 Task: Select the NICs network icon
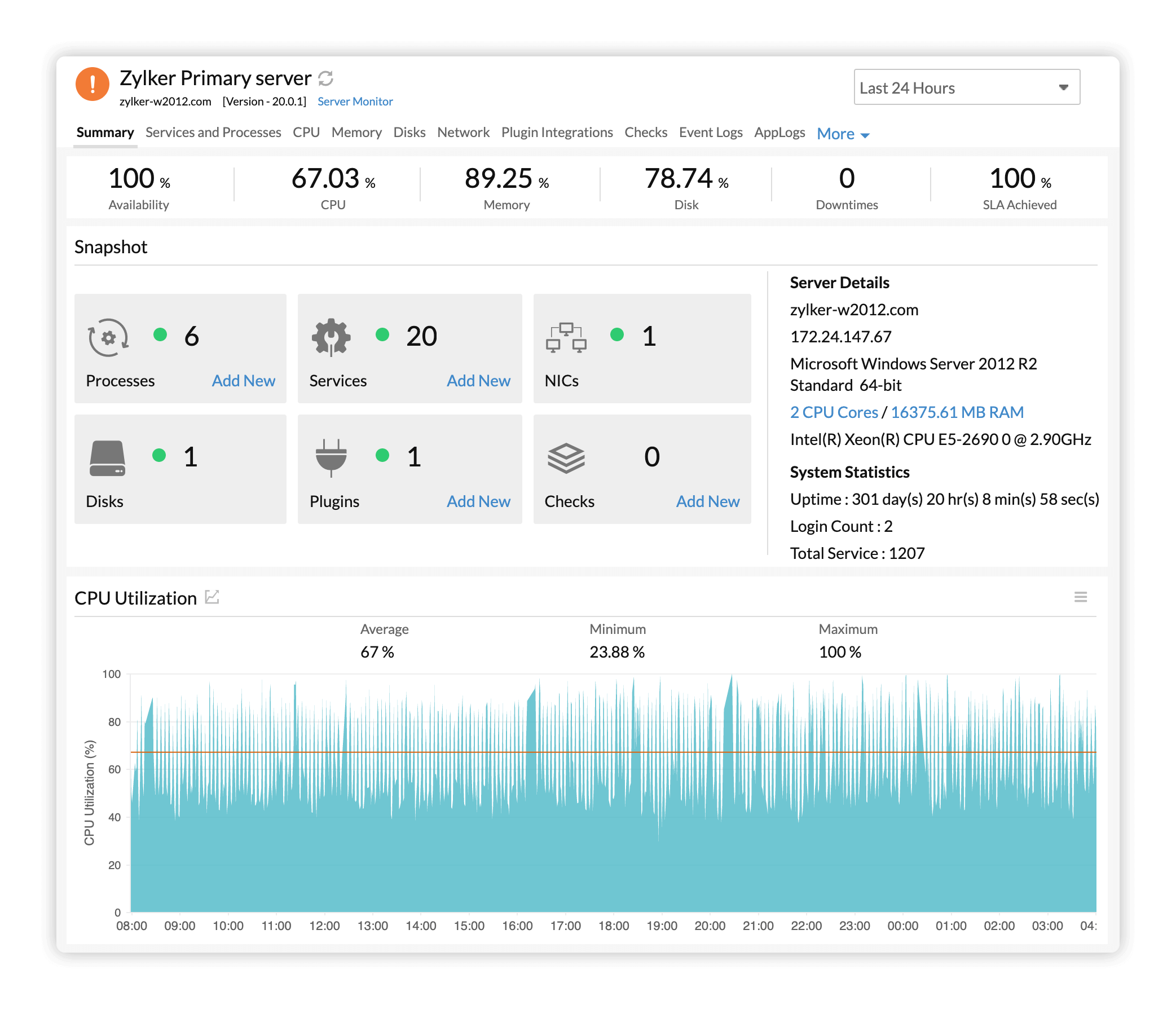click(x=566, y=337)
